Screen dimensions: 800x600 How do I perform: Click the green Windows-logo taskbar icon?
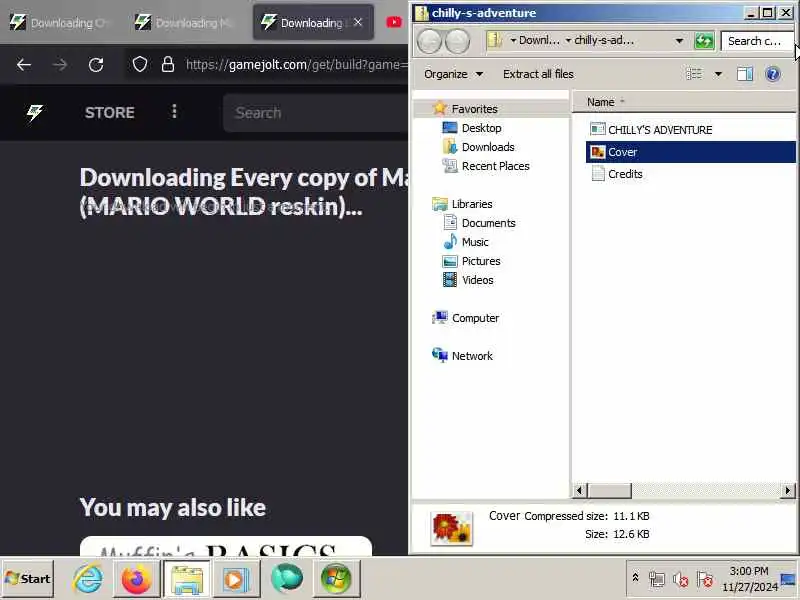tap(336, 579)
